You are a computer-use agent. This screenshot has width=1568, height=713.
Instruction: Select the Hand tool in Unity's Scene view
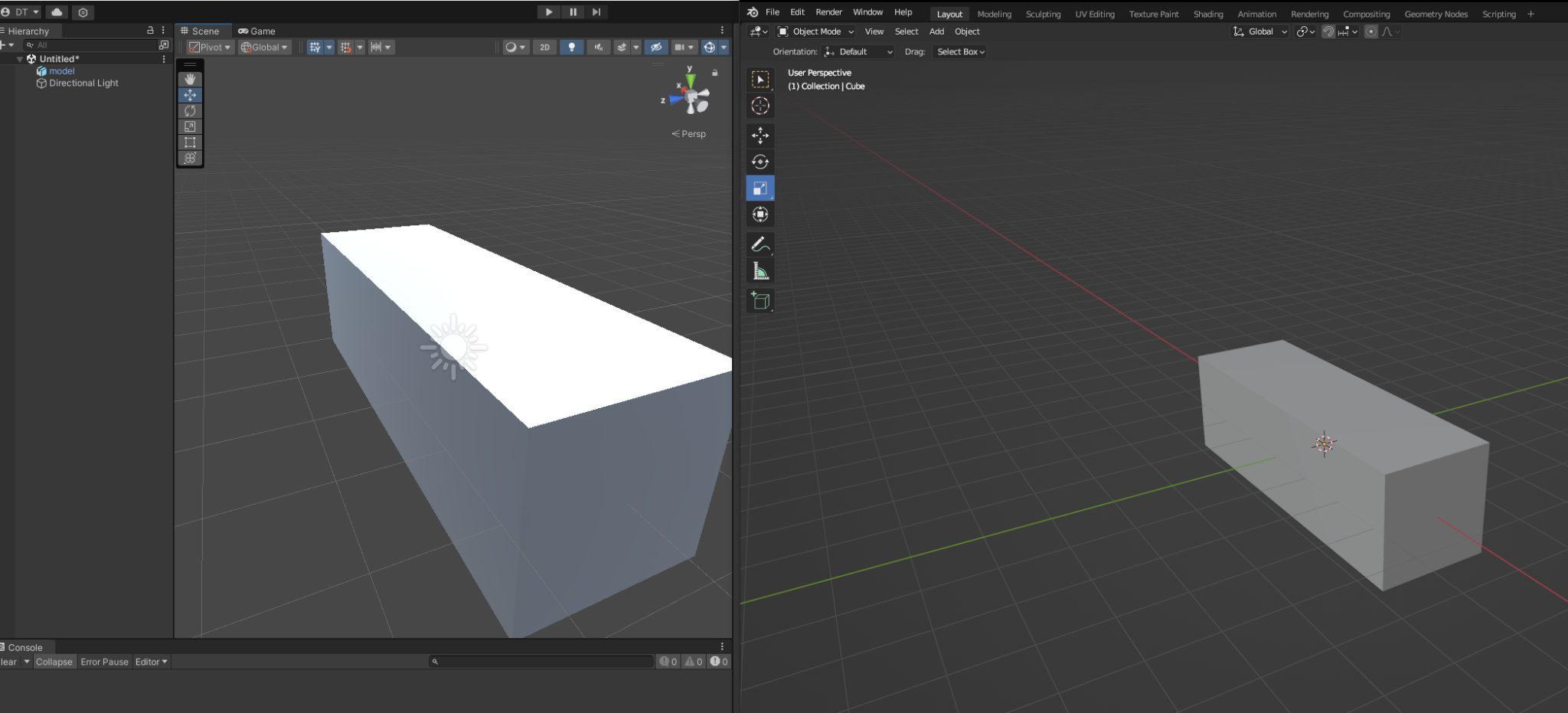[x=190, y=79]
